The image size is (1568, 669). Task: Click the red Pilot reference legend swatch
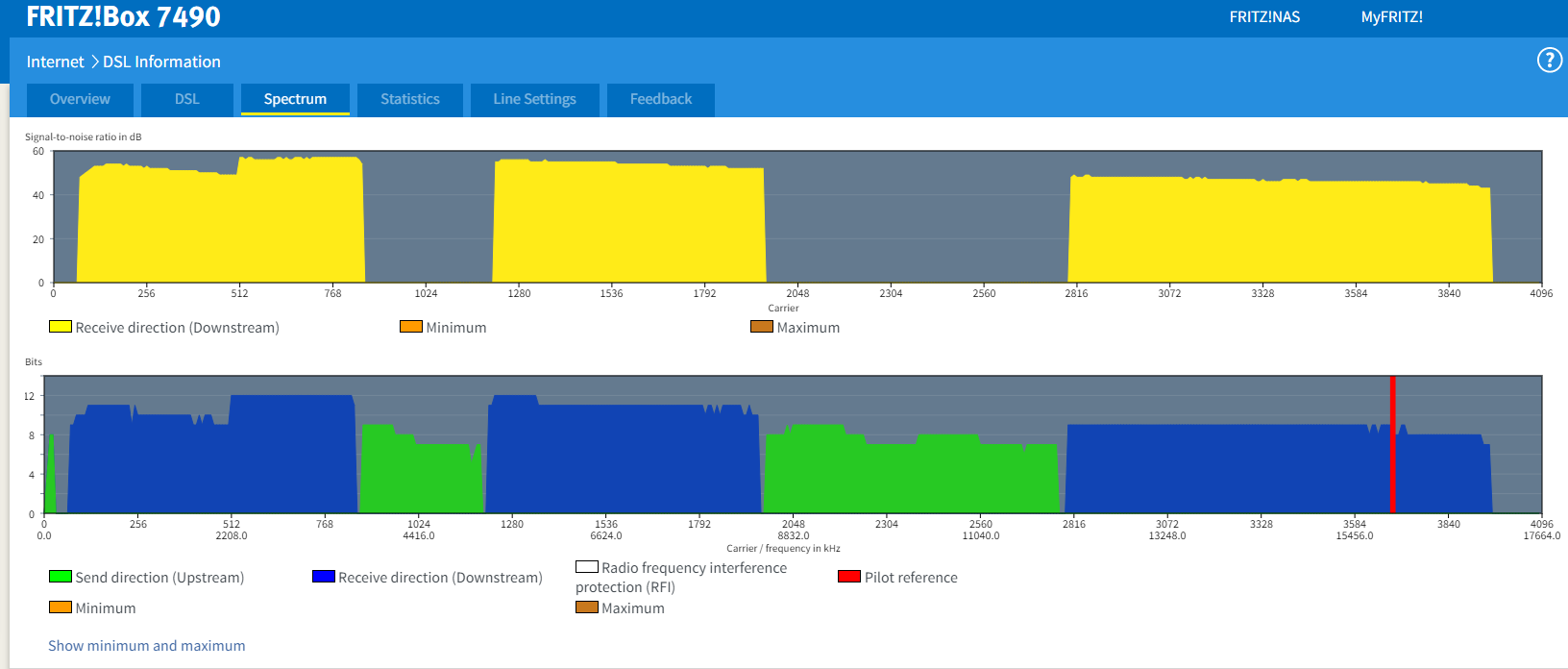849,577
